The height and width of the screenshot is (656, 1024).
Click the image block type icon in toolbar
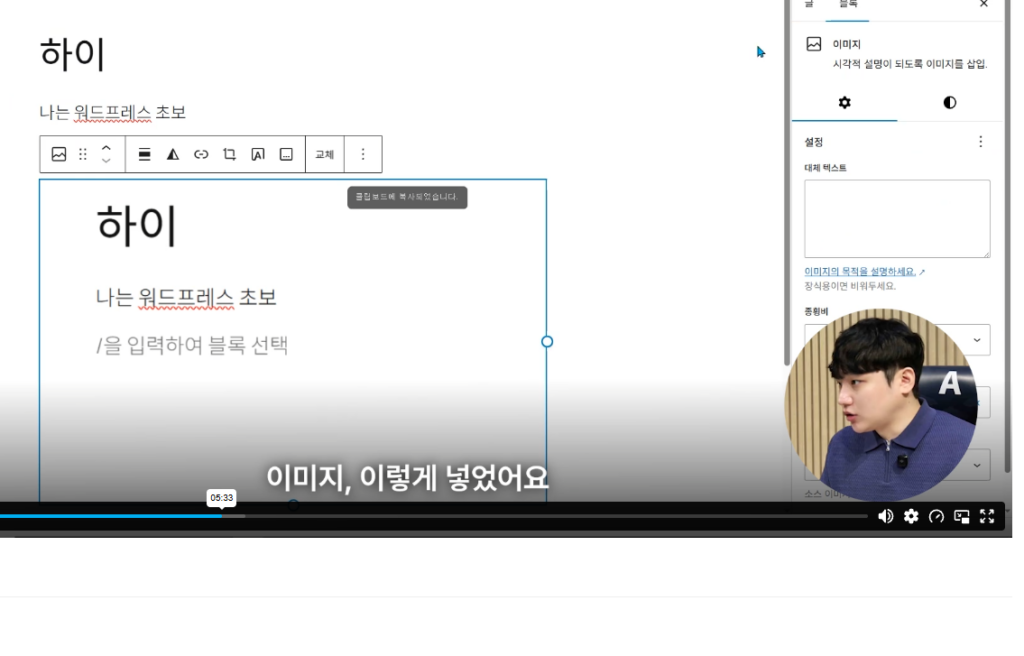59,154
